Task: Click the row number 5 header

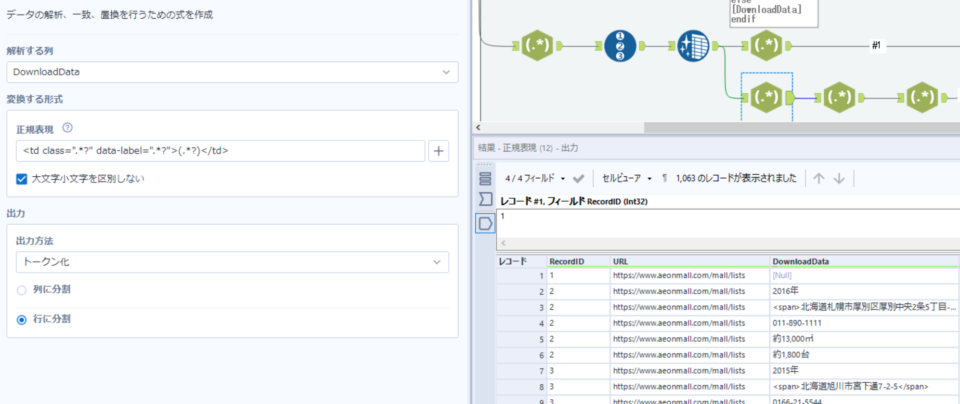Action: tap(521, 339)
